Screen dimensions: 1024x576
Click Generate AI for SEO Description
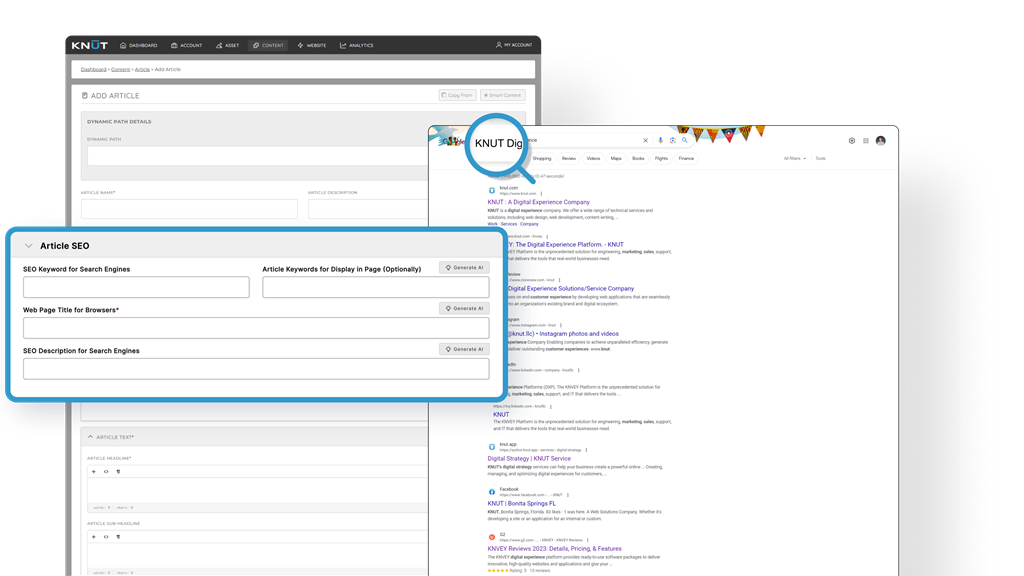tap(464, 349)
